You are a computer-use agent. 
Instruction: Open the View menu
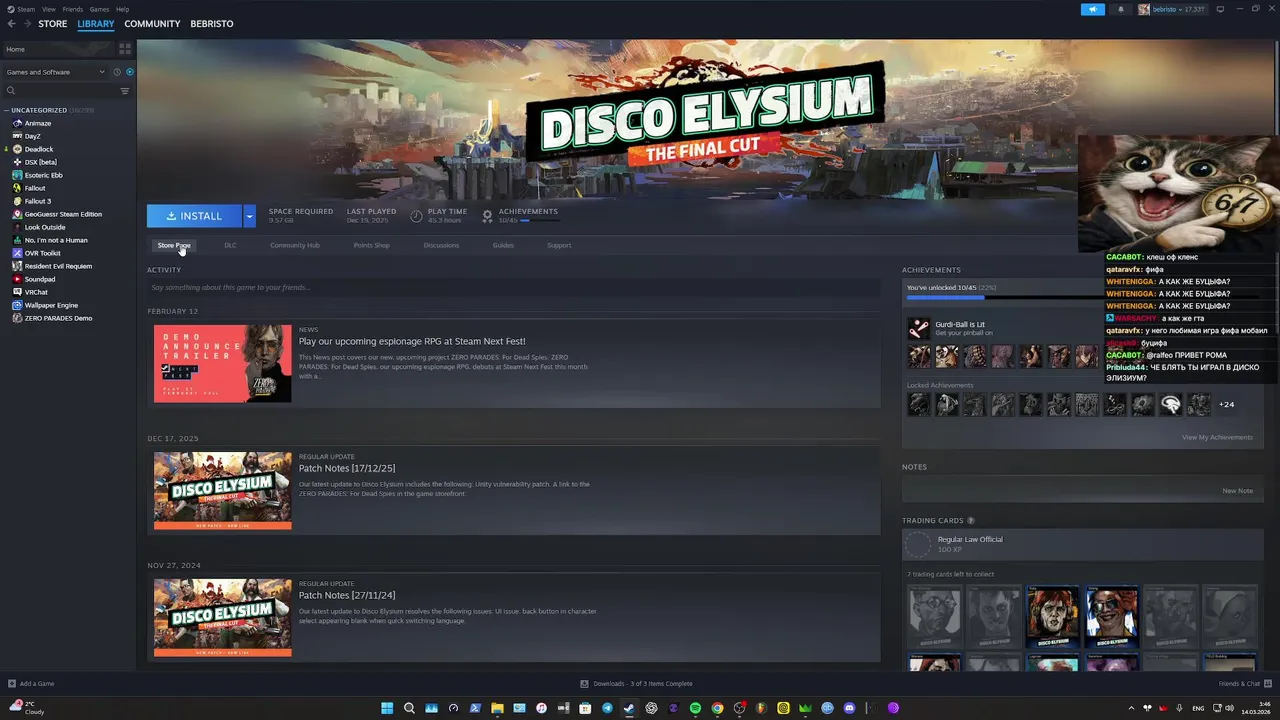coord(48,9)
